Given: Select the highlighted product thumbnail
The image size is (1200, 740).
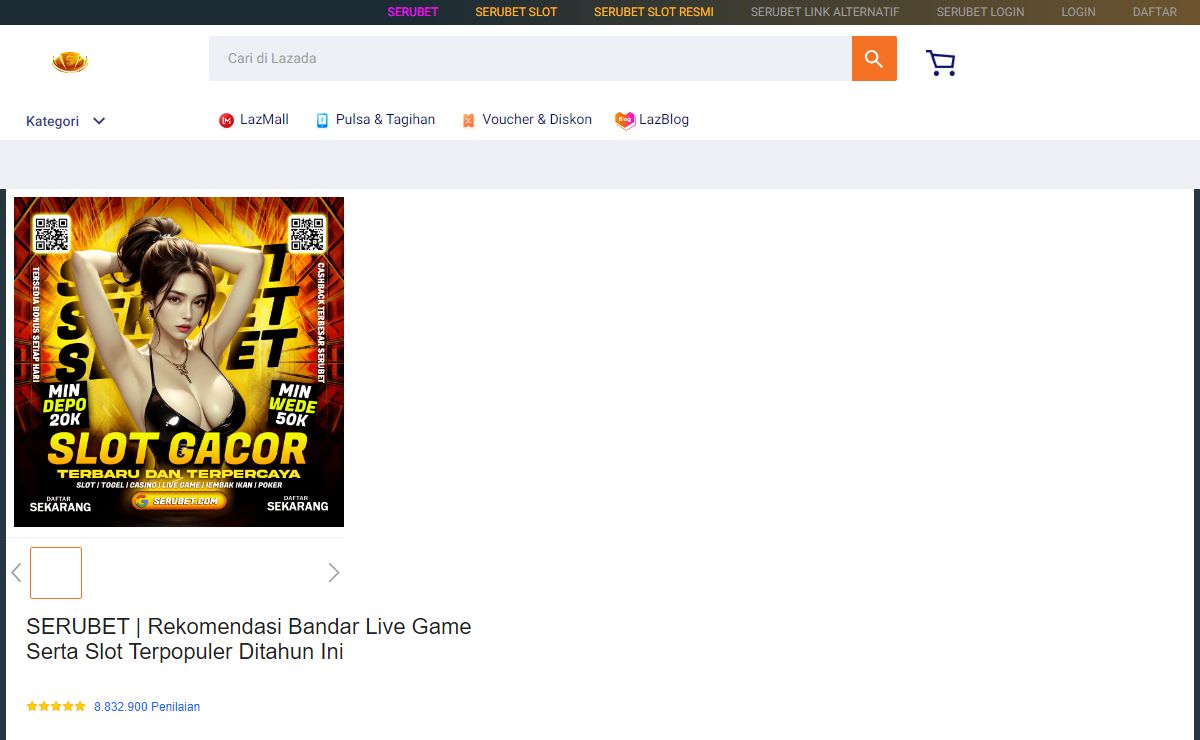Looking at the screenshot, I should click(56, 573).
